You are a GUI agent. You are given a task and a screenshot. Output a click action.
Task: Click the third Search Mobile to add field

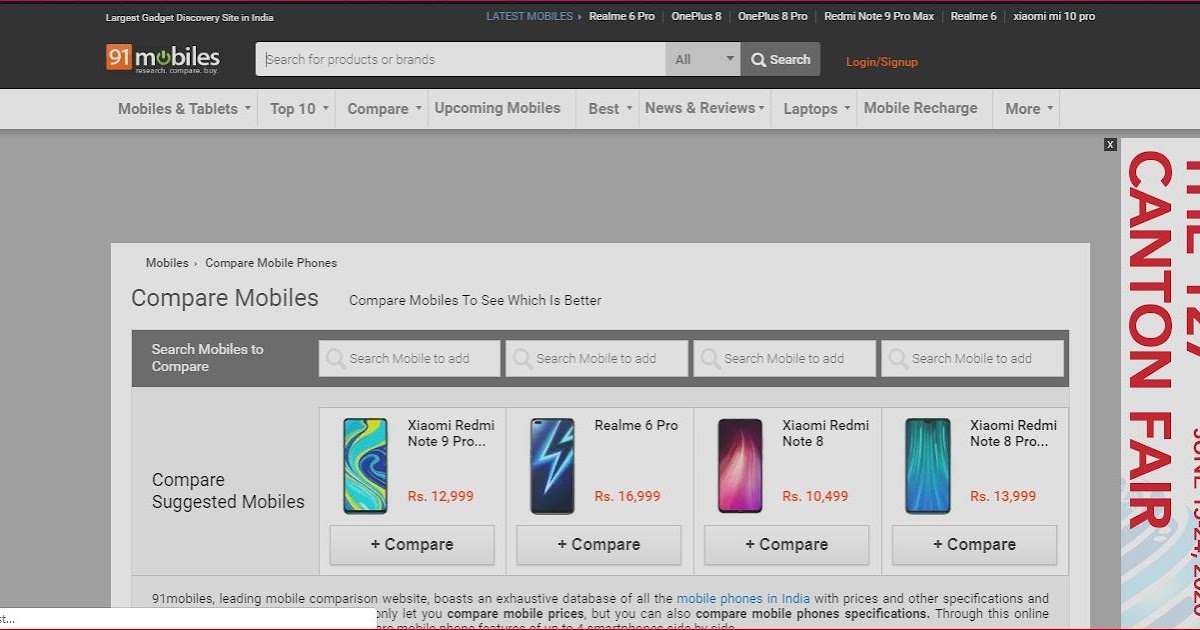click(x=784, y=358)
